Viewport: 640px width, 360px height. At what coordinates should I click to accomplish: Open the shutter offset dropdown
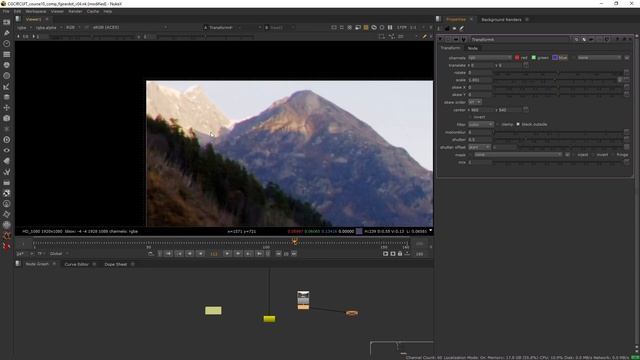tap(479, 147)
